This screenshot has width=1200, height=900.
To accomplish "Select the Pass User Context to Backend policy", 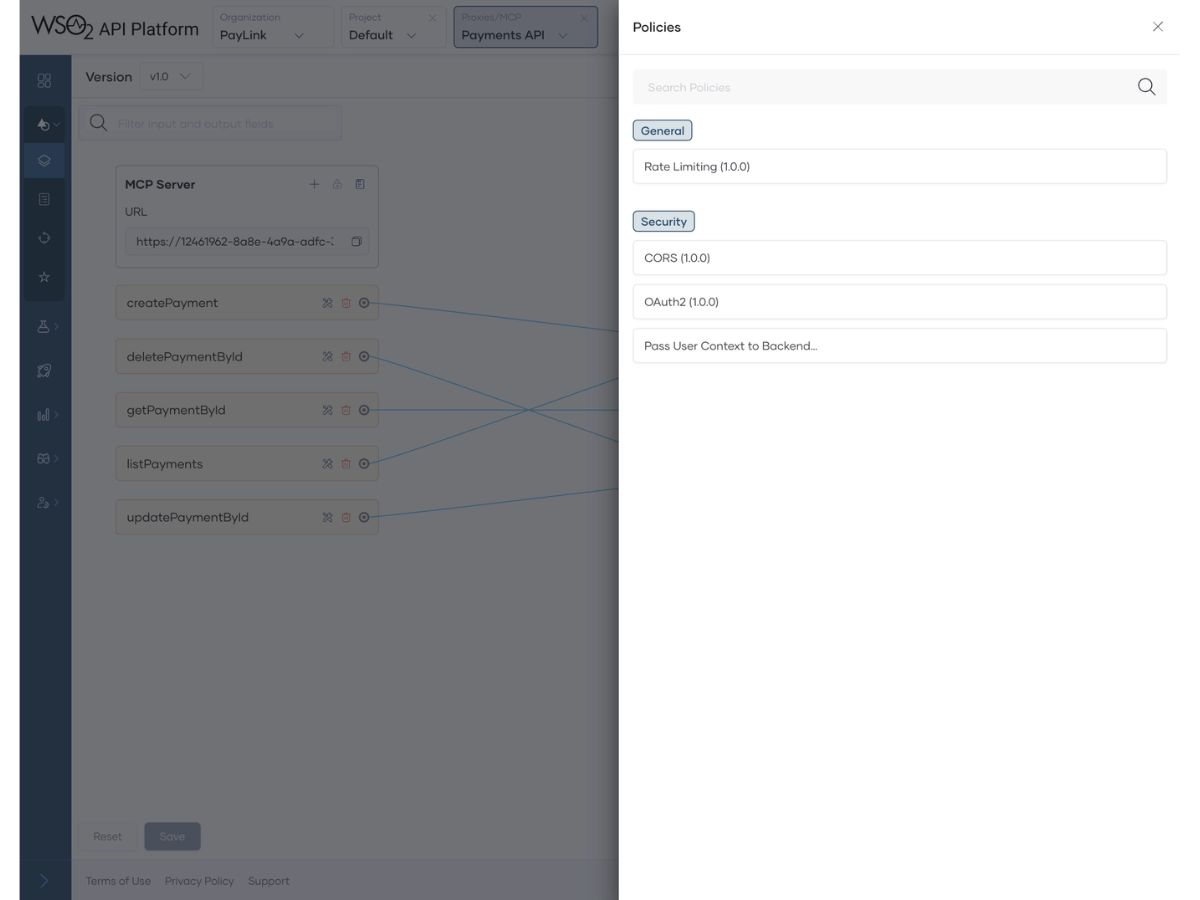I will point(900,346).
